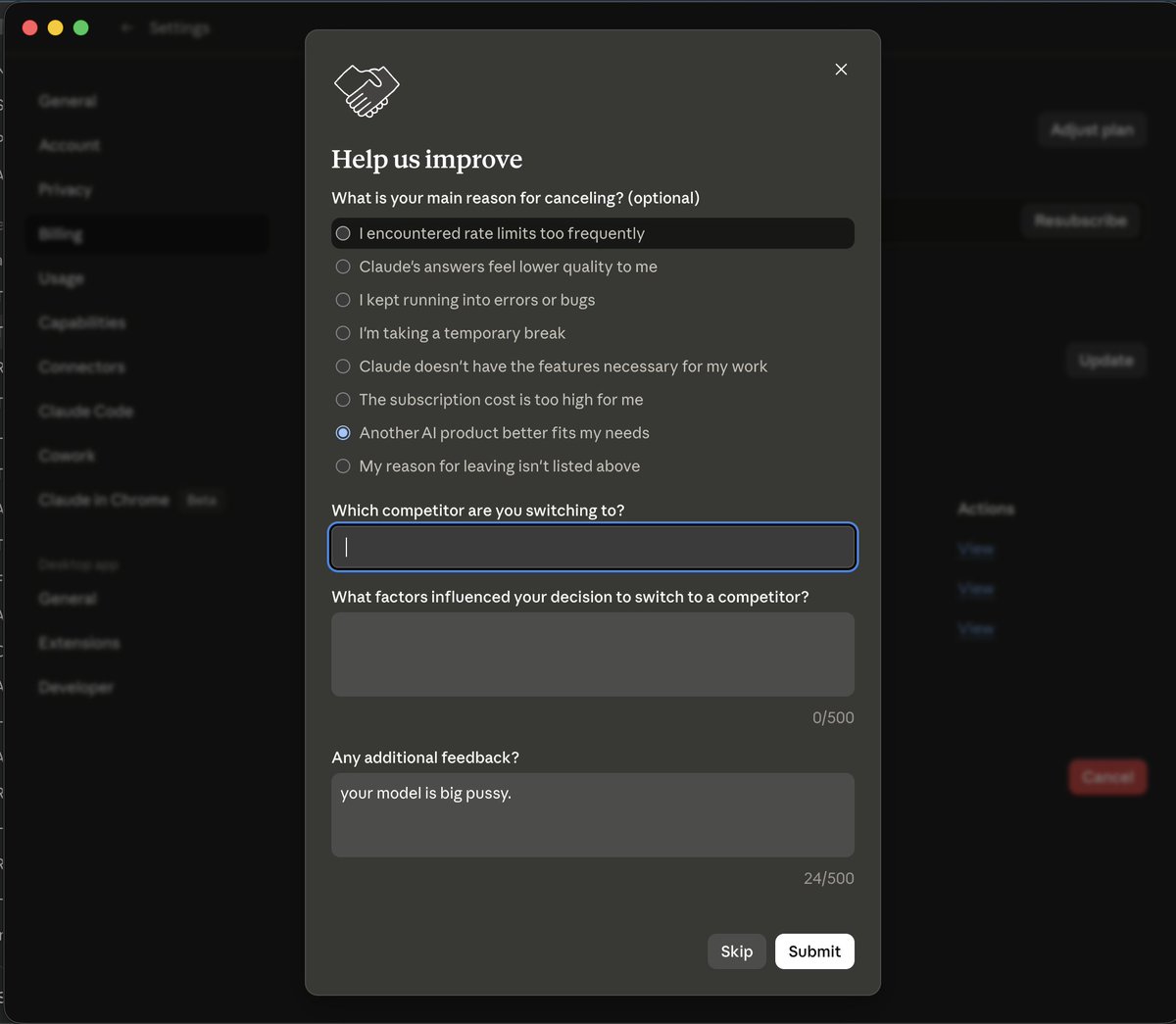Choose 'I kept running into errors or bugs'
Image resolution: width=1176 pixels, height=1024 pixels.
(465, 300)
